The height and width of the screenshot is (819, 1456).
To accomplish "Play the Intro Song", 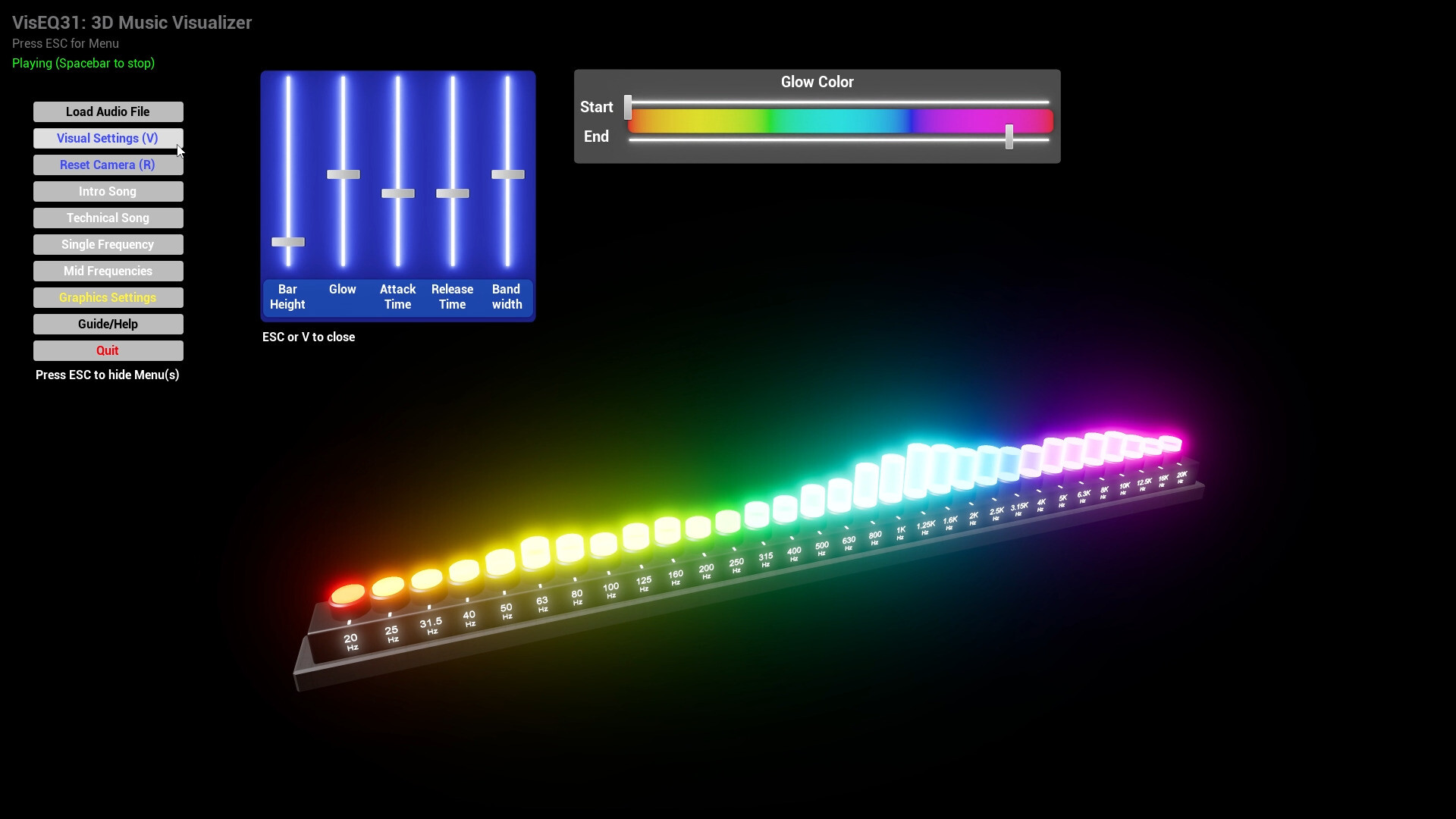I will click(108, 191).
